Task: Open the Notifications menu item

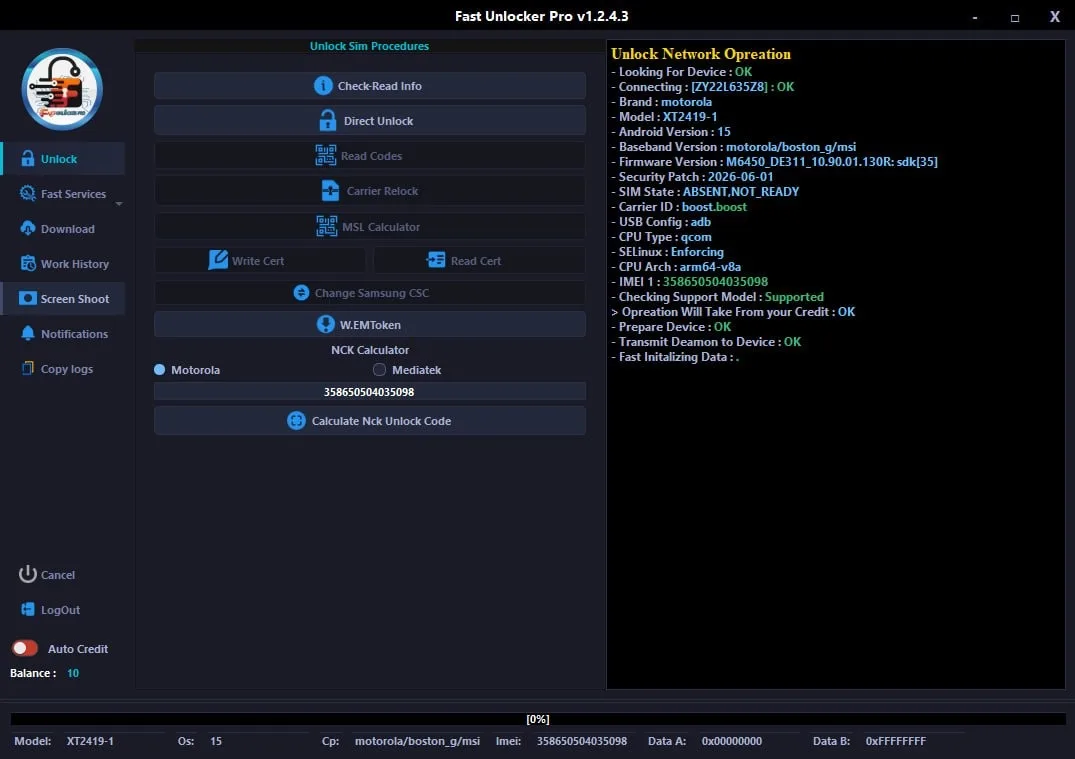Action: click(x=62, y=333)
